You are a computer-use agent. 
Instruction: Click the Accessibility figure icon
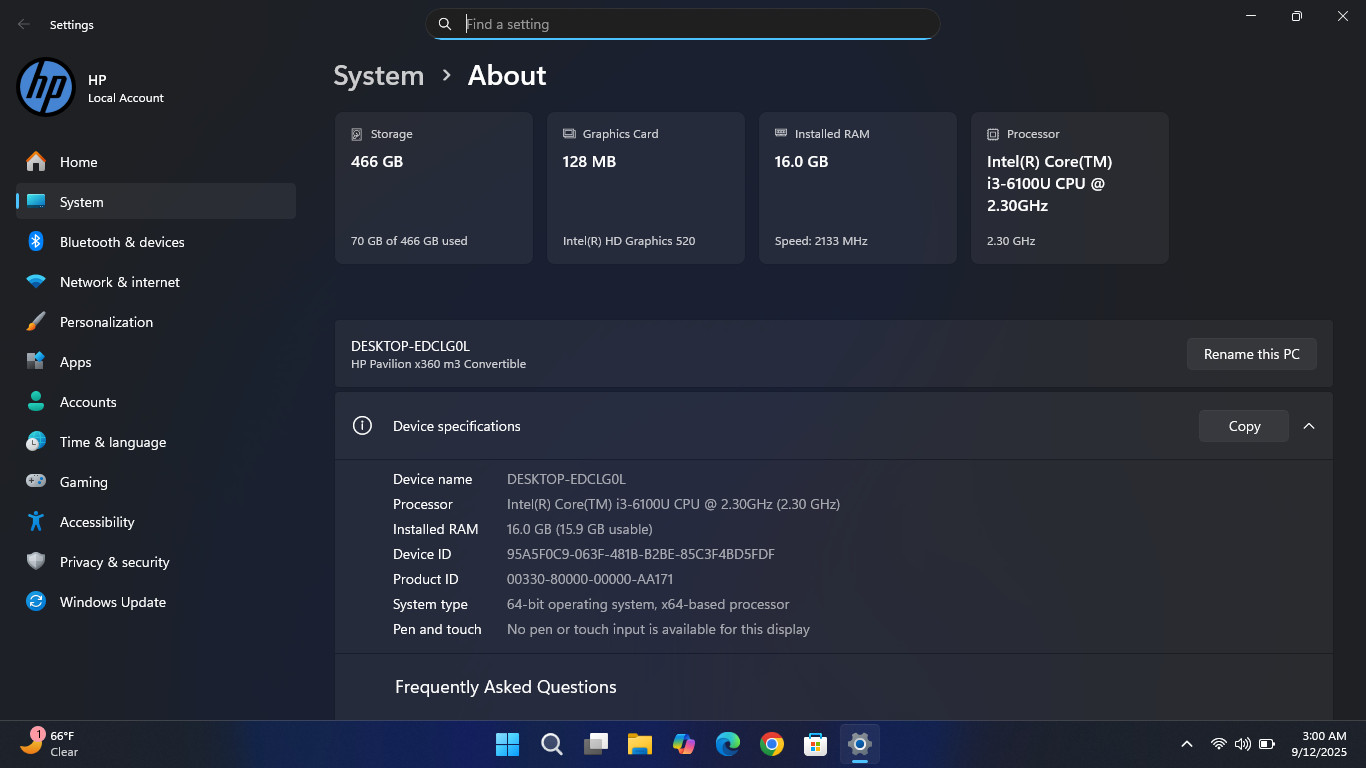[x=36, y=522]
